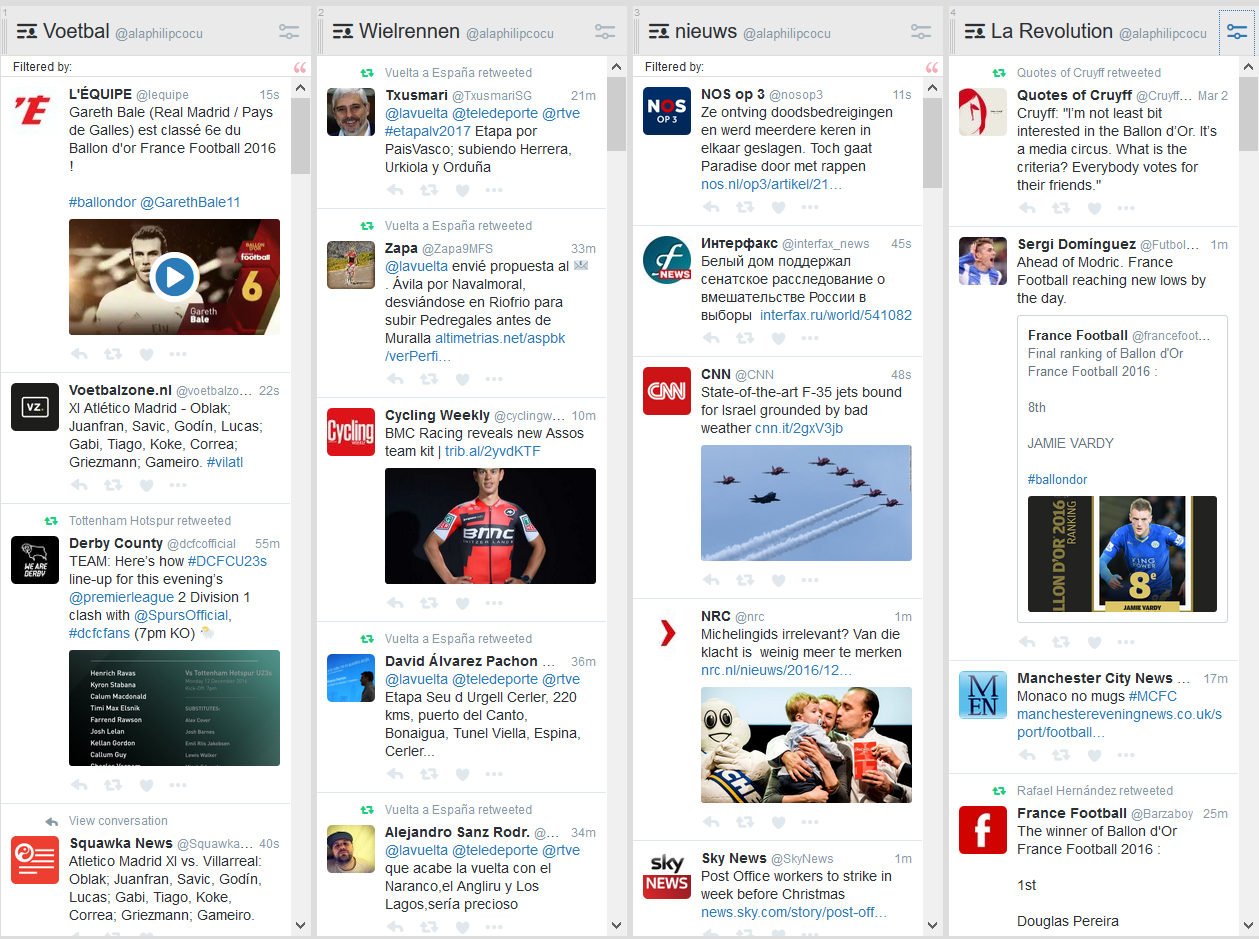Viewport: 1259px width, 939px height.
Task: Open View conversation above Squawka News
Action: [x=118, y=821]
